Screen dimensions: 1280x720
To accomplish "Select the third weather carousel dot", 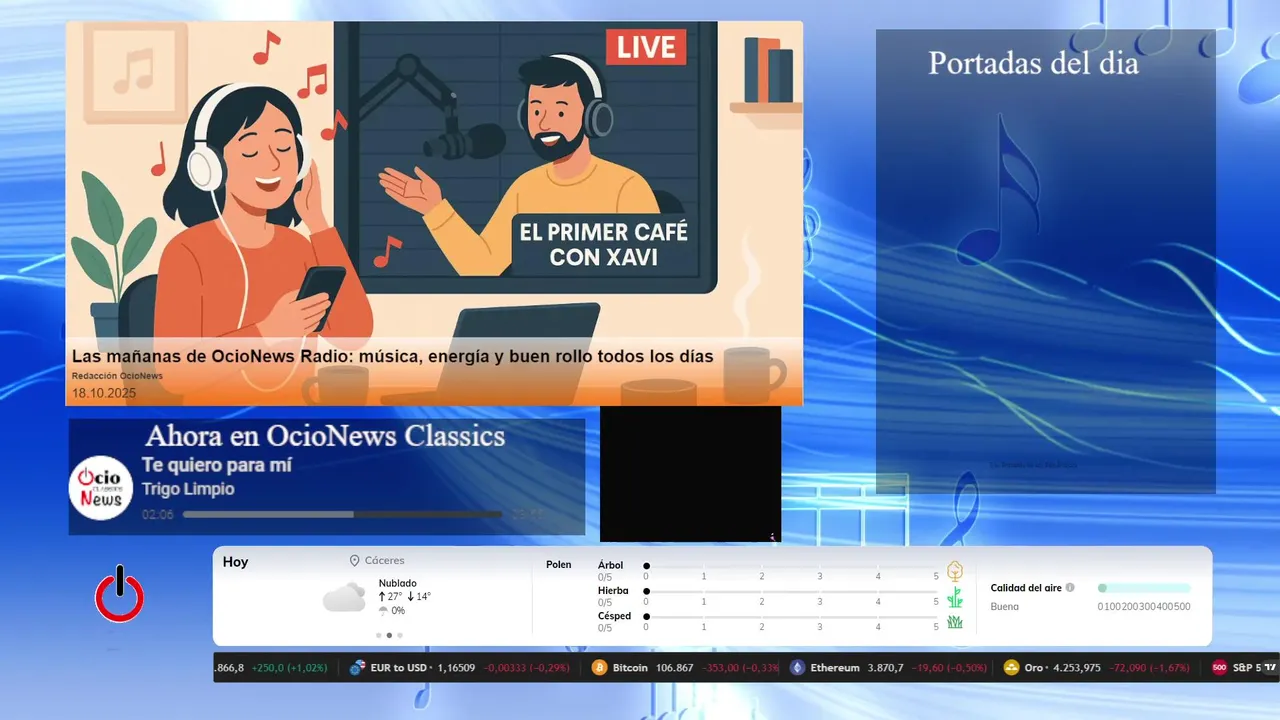I will tap(400, 635).
